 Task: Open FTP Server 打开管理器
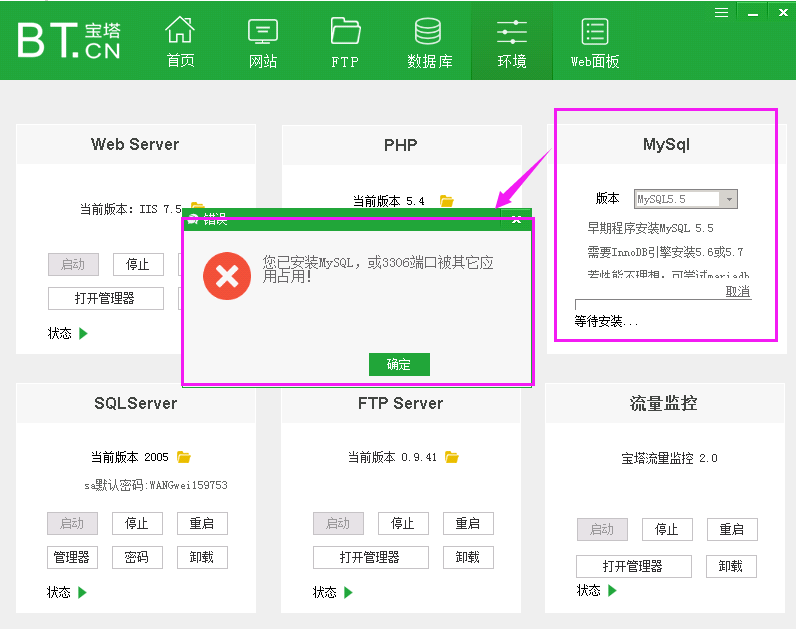tap(371, 557)
